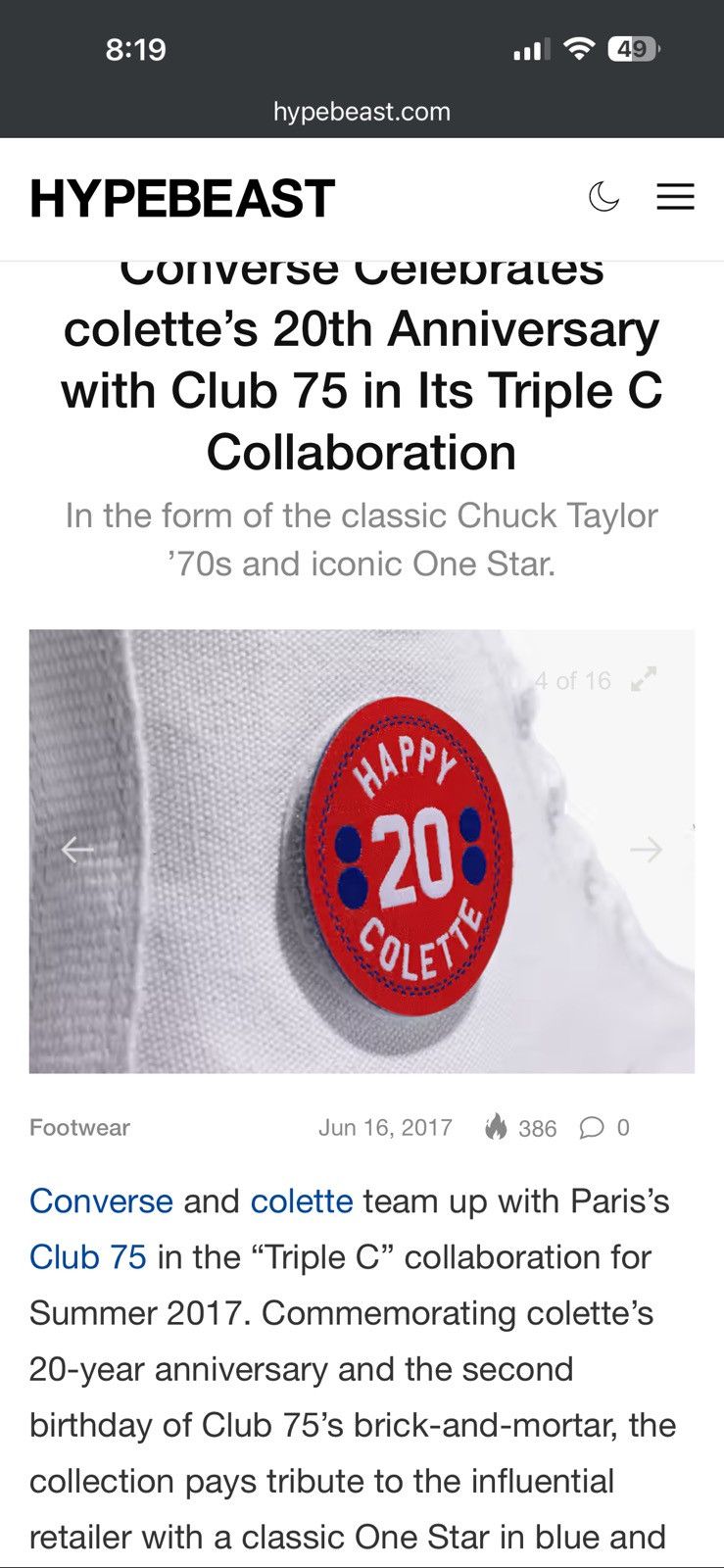Tap the hypebeast.com address bar
Image resolution: width=724 pixels, height=1568 pixels.
362,112
